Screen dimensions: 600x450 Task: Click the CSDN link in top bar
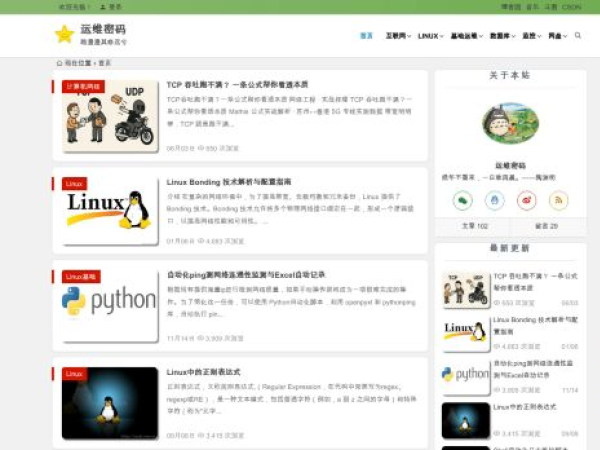[x=571, y=7]
